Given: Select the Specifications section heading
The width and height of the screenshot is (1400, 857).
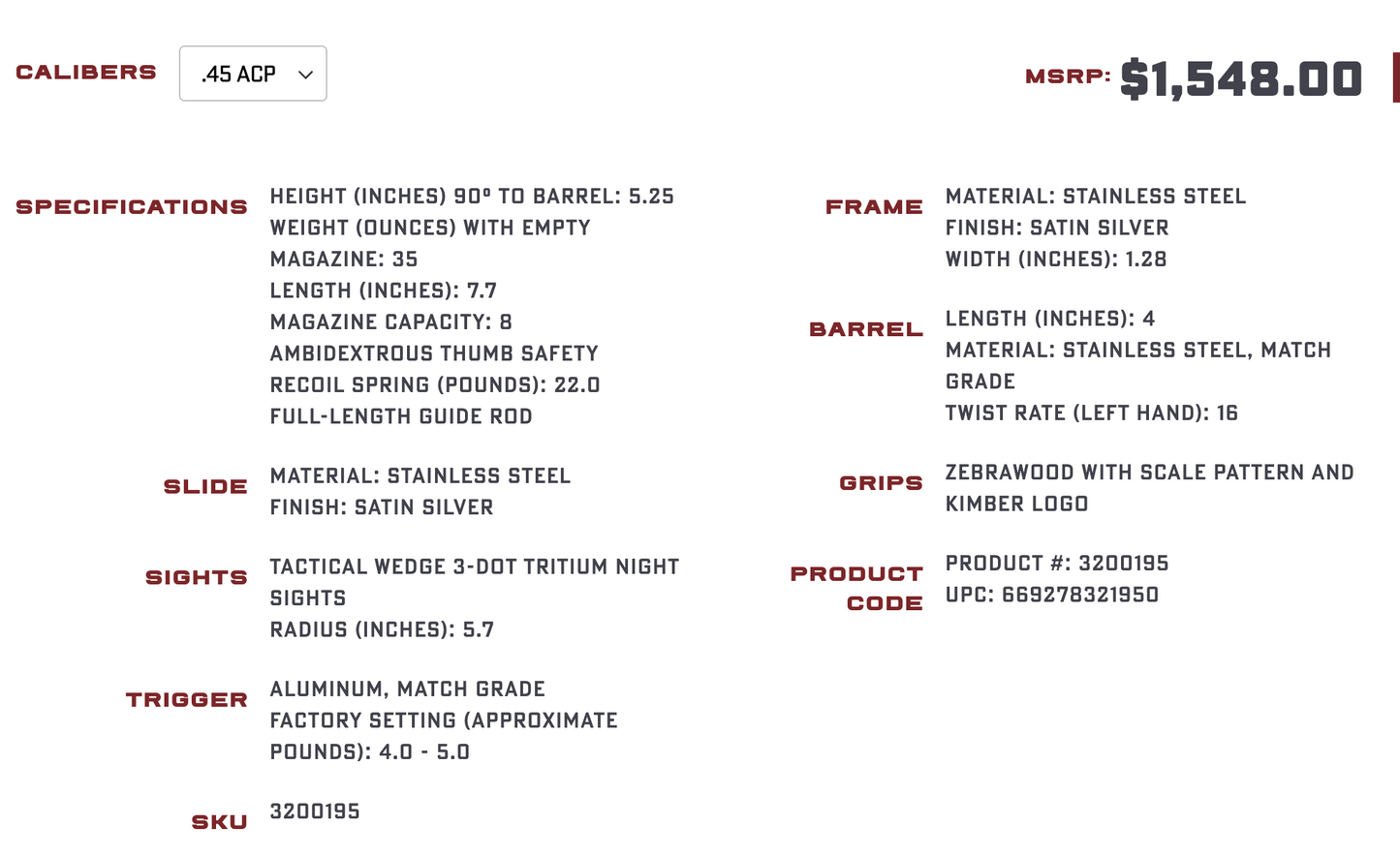Looking at the screenshot, I should (132, 207).
